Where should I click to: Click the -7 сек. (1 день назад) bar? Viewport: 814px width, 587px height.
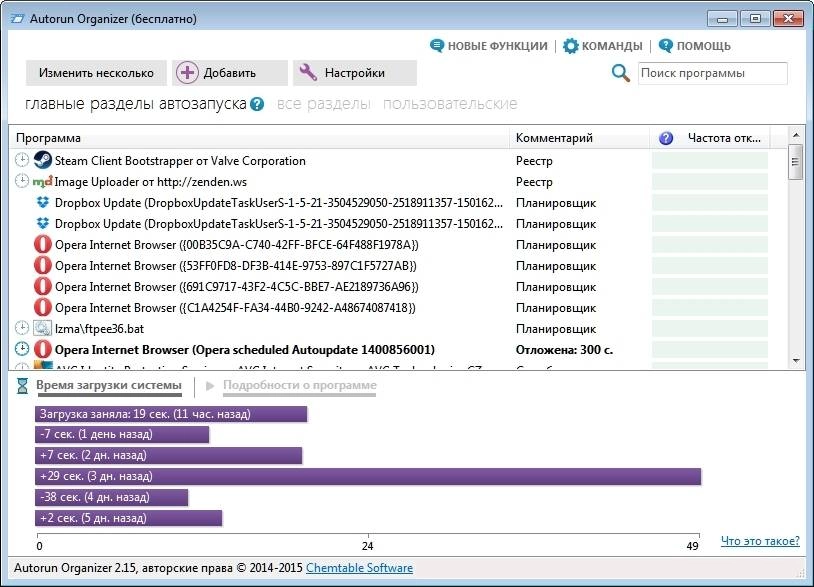click(x=122, y=434)
